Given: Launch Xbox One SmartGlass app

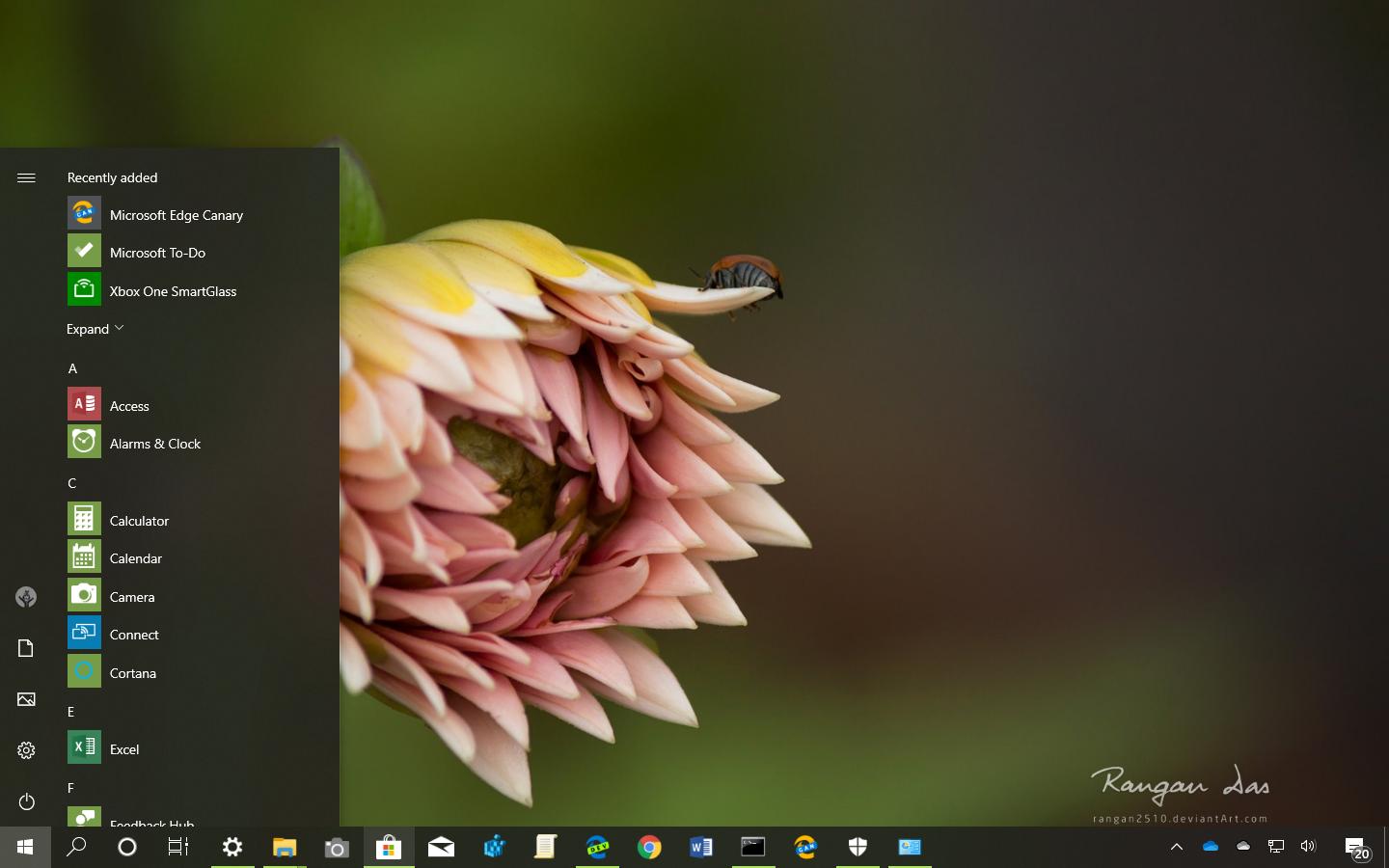Looking at the screenshot, I should [x=173, y=291].
